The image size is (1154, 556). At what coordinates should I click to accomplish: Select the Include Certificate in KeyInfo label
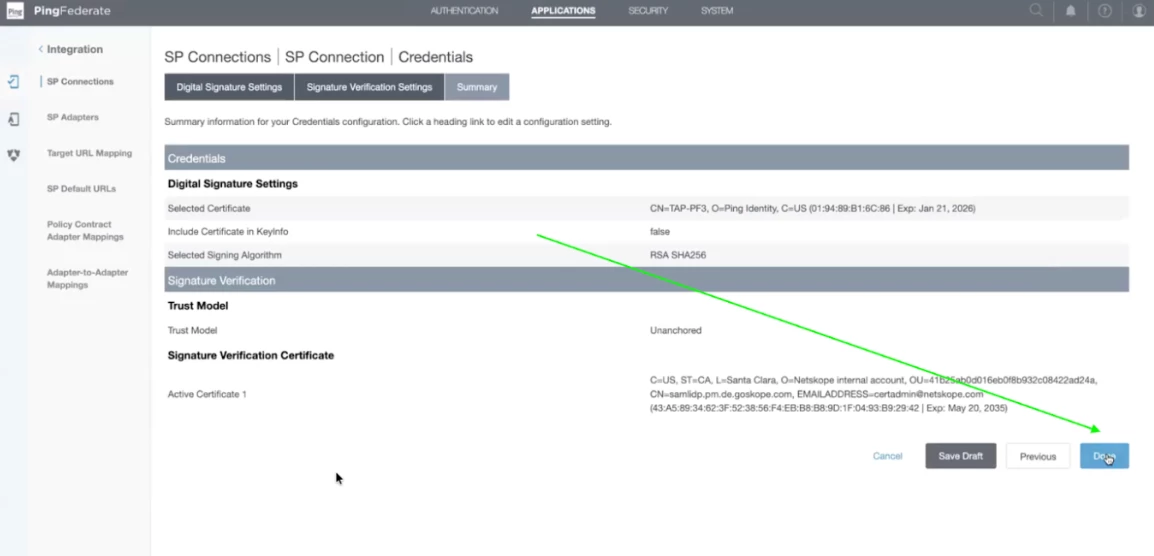pyautogui.click(x=227, y=231)
